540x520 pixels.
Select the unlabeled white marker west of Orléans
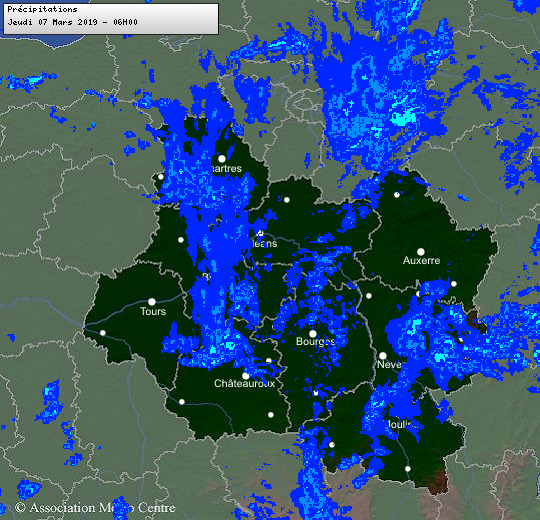(x=181, y=240)
